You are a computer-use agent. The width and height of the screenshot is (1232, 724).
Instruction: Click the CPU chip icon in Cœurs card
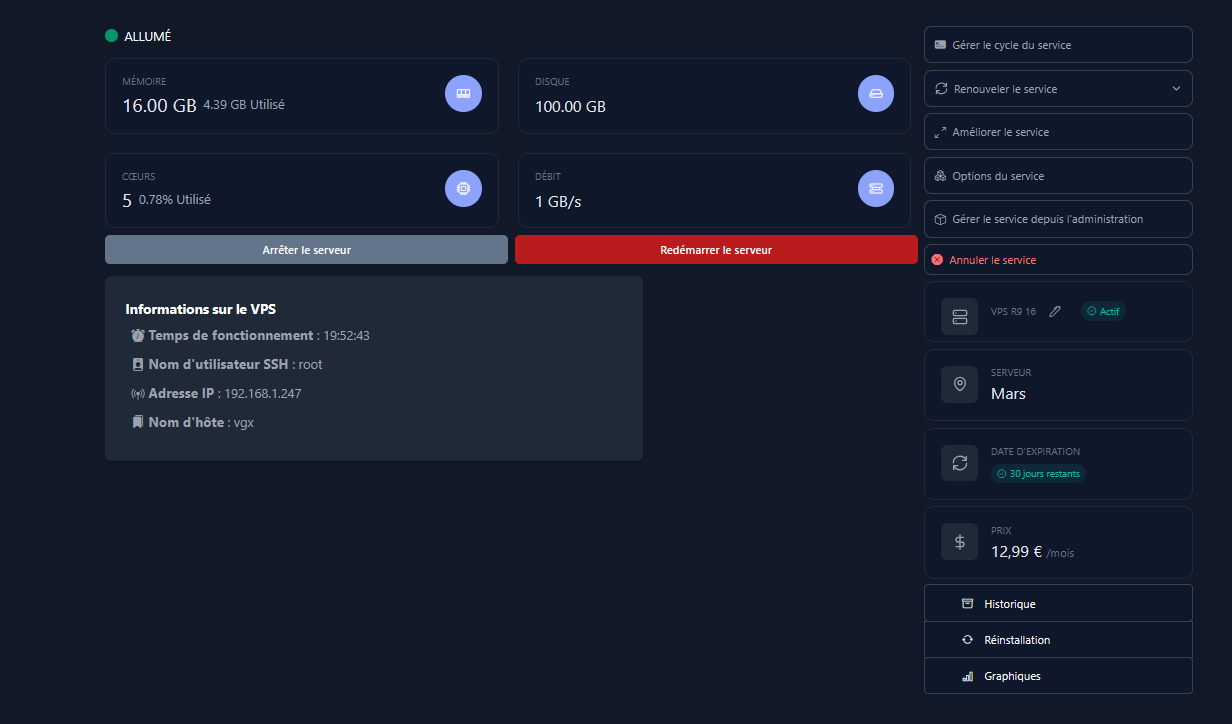(463, 188)
